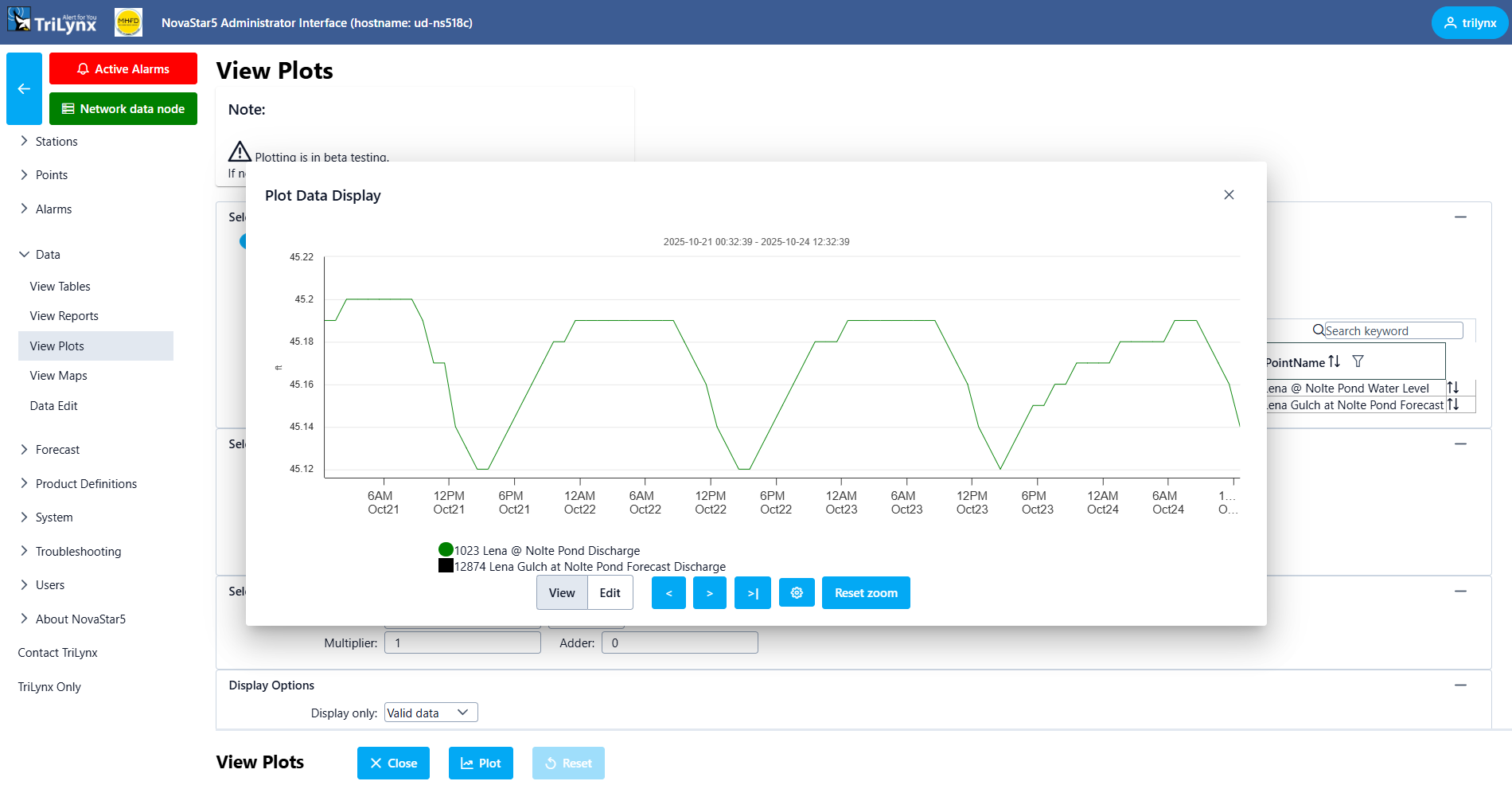Image resolution: width=1512 pixels, height=785 pixels.
Task: Sort table by PointName column
Action: [x=1335, y=361]
